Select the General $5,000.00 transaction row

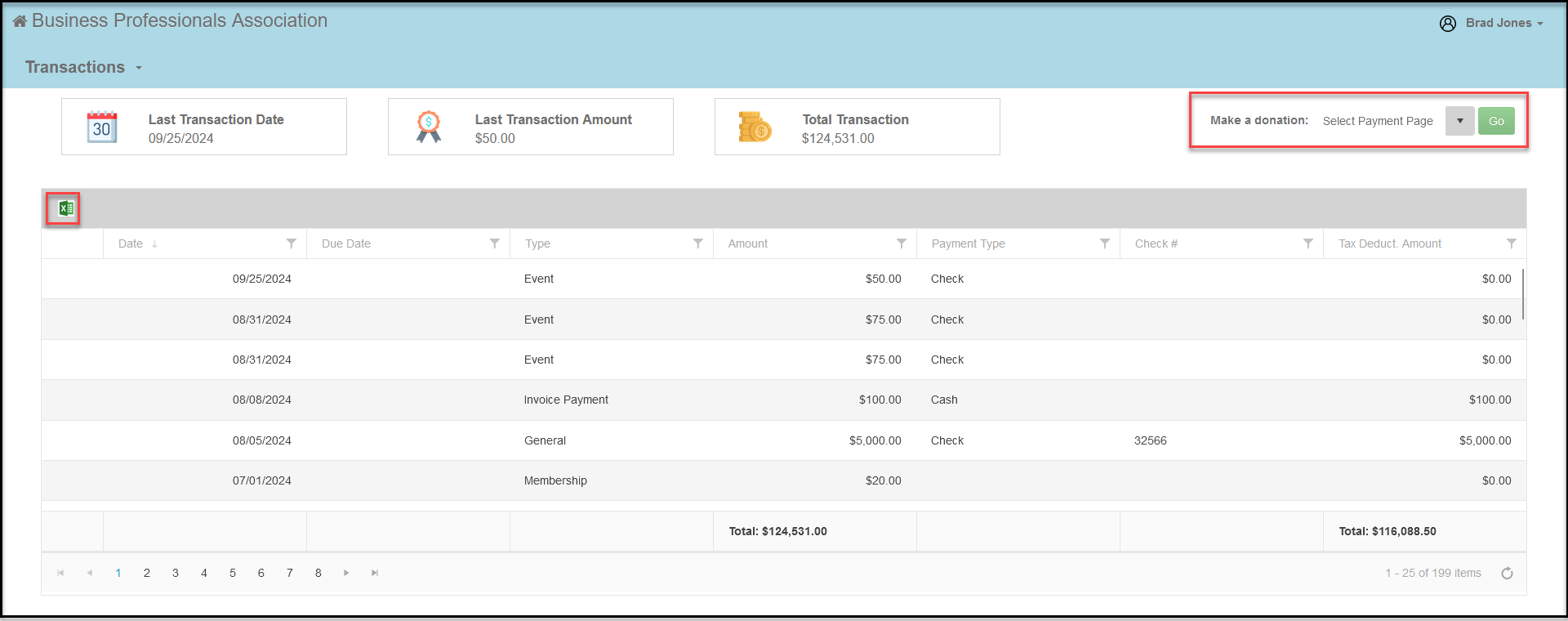click(783, 440)
